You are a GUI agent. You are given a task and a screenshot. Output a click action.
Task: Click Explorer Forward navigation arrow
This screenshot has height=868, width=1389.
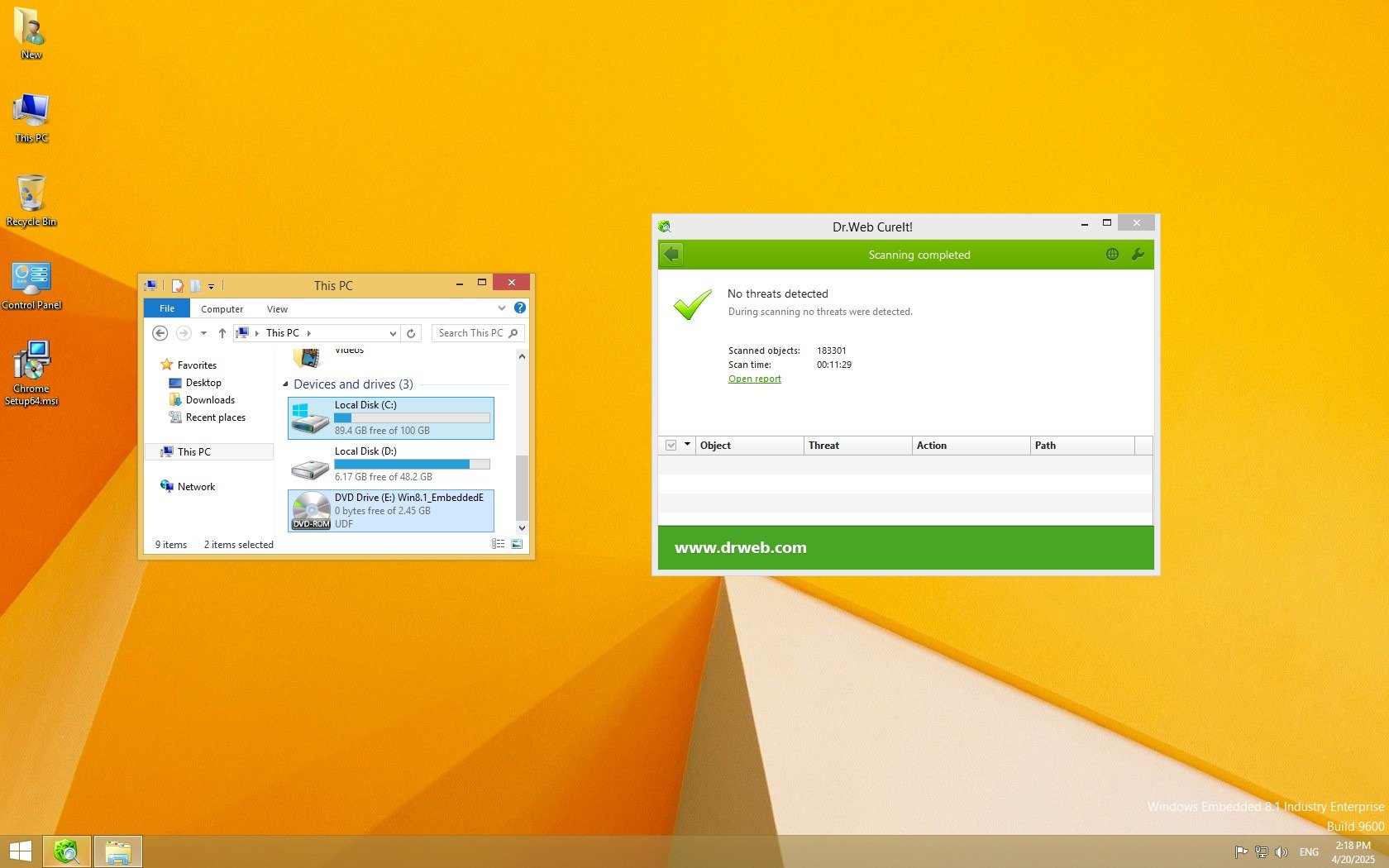click(x=184, y=333)
